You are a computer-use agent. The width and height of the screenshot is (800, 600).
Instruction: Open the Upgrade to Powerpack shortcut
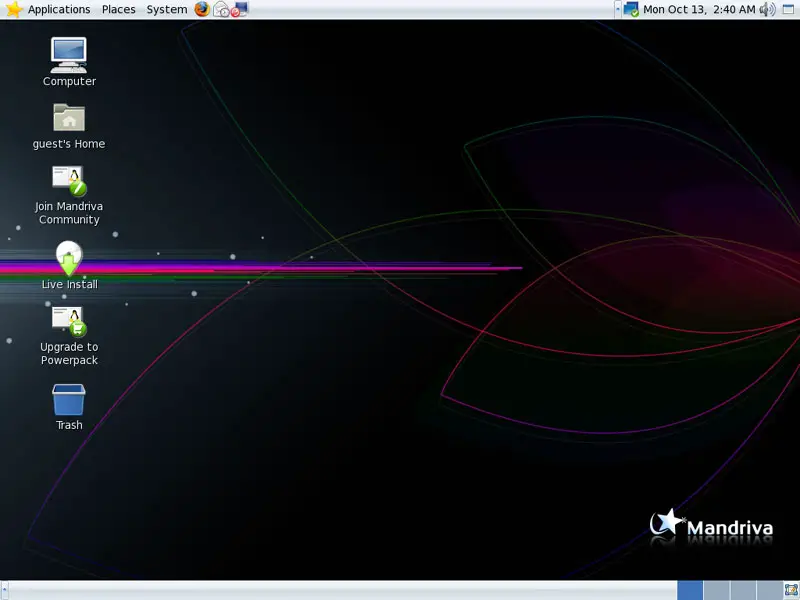click(x=69, y=336)
